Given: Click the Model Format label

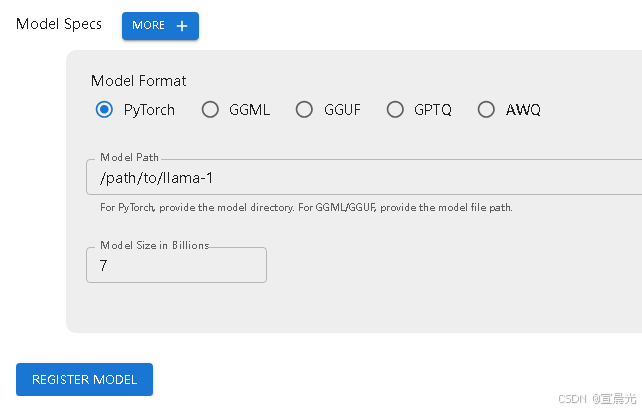Looking at the screenshot, I should coord(138,81).
